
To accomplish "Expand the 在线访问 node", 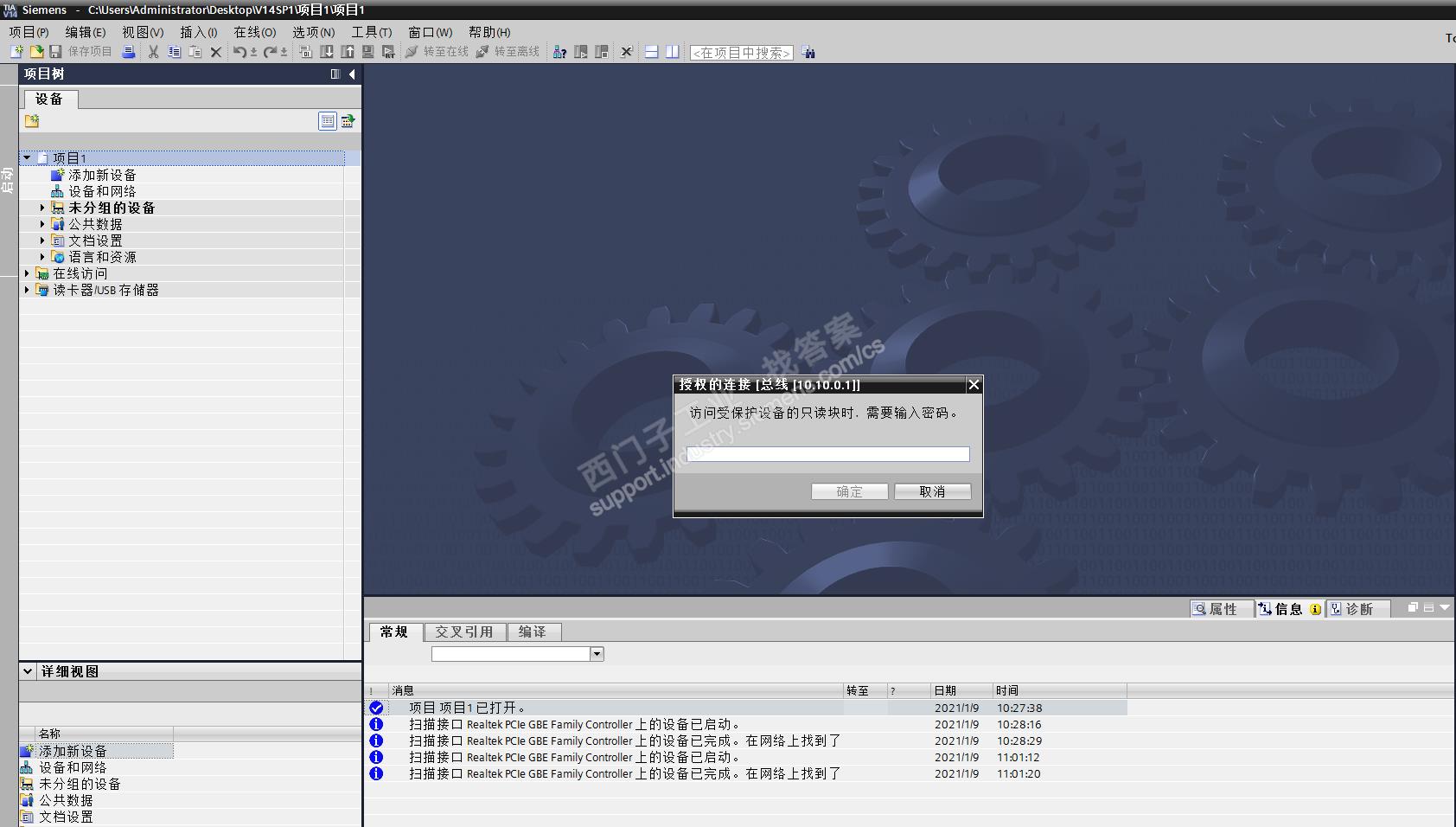I will tap(27, 273).
